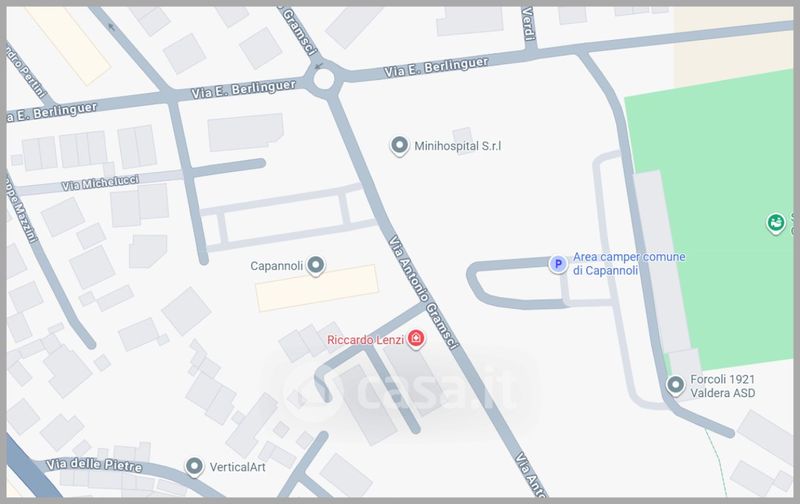Click the pale yellow building under Capannoli
This screenshot has height=504, width=800.
(x=317, y=288)
